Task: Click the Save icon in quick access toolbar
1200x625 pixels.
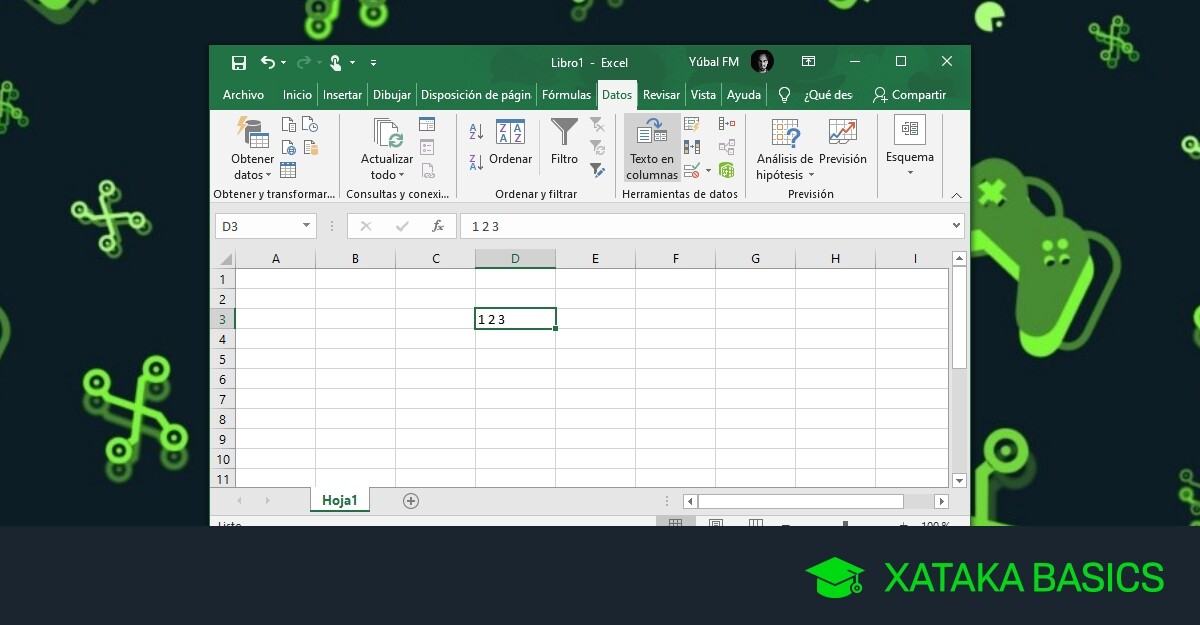Action: click(239, 62)
